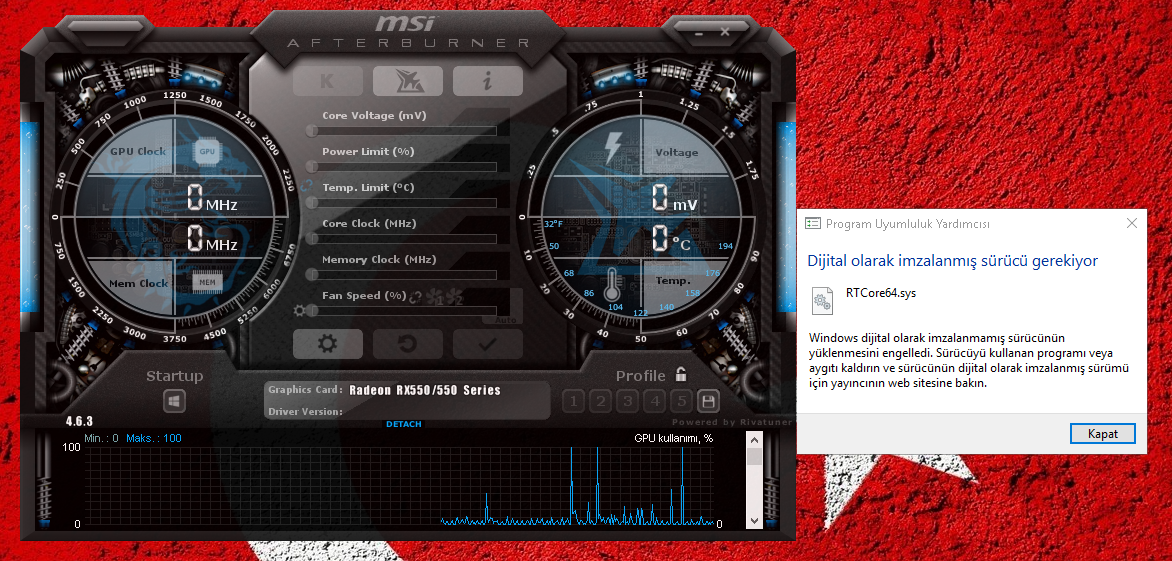The height and width of the screenshot is (561, 1172).
Task: Save profile with floppy disk icon
Action: coord(708,402)
